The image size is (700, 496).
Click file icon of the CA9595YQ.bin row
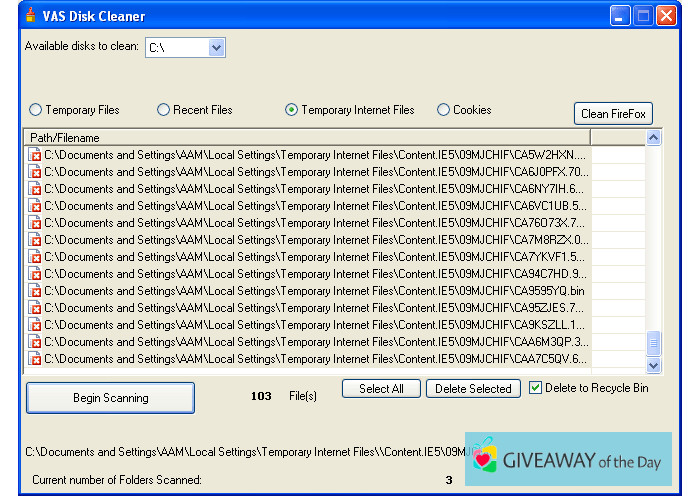click(x=35, y=291)
